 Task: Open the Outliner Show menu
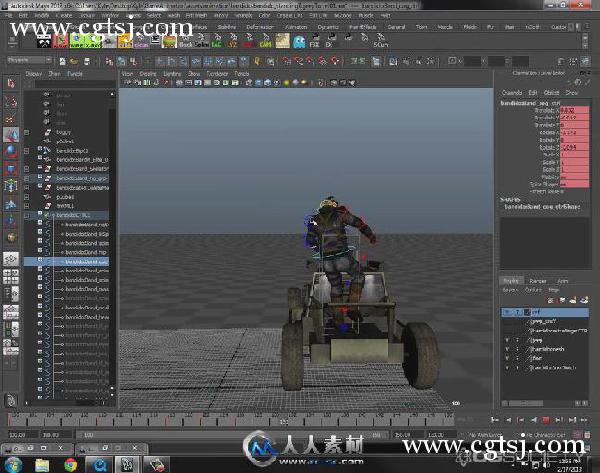(x=54, y=74)
